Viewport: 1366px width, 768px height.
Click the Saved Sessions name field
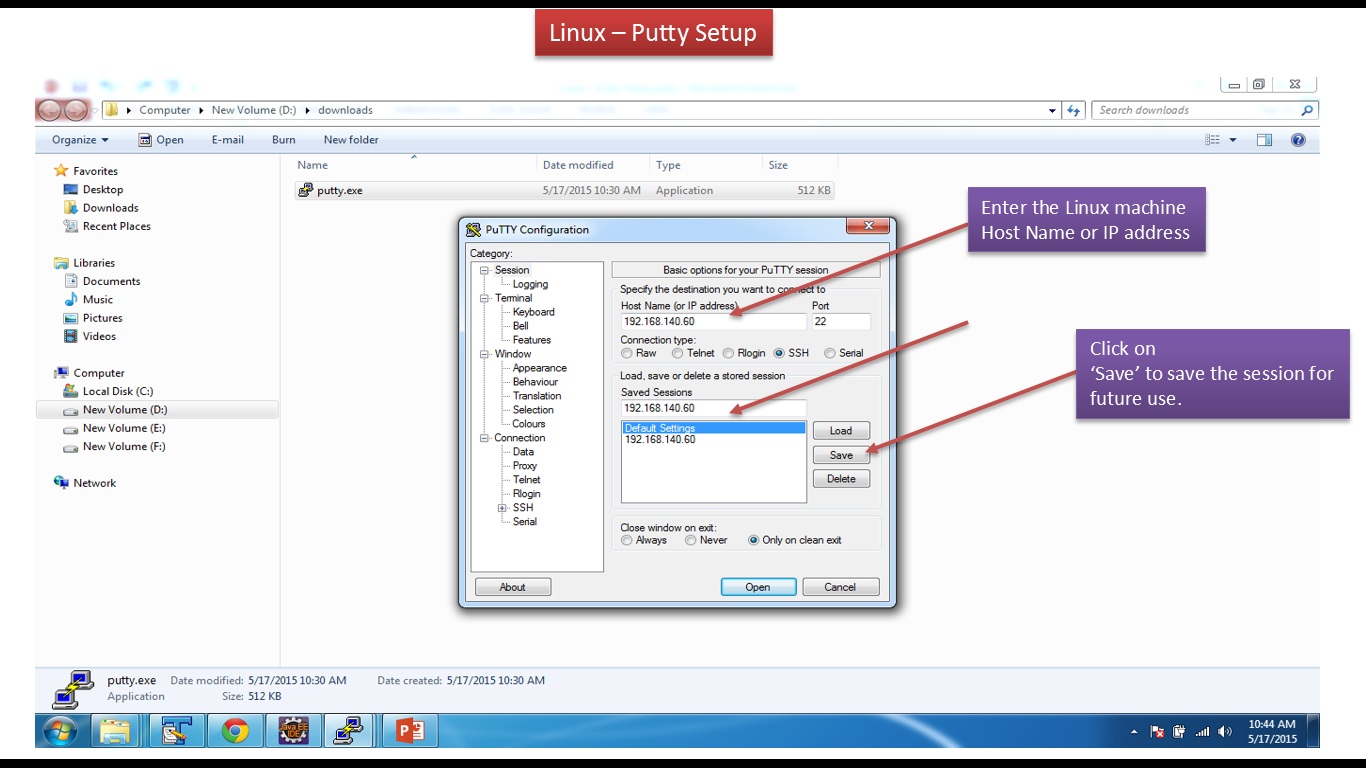click(713, 408)
